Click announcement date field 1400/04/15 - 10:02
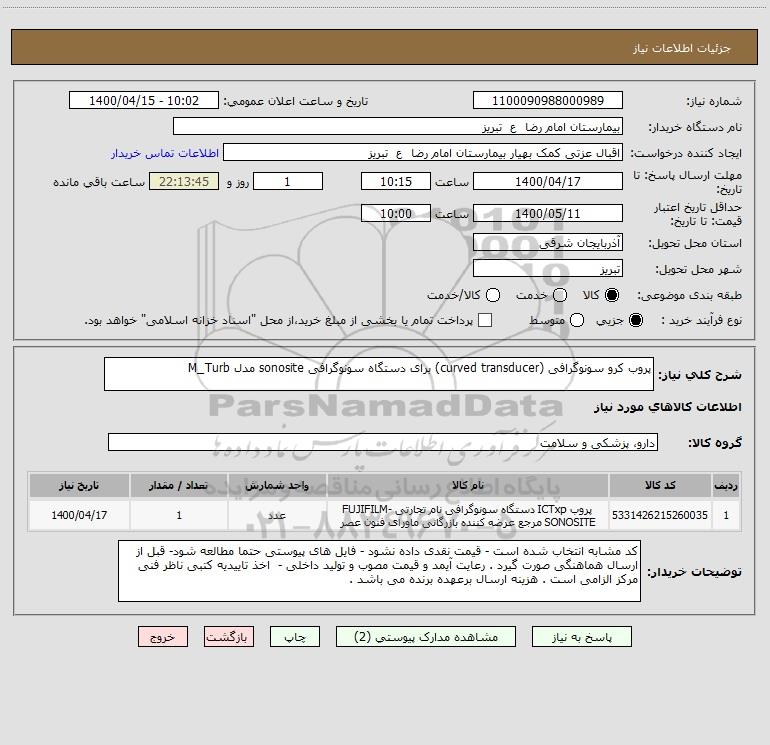The height and width of the screenshot is (745, 770). [144, 100]
